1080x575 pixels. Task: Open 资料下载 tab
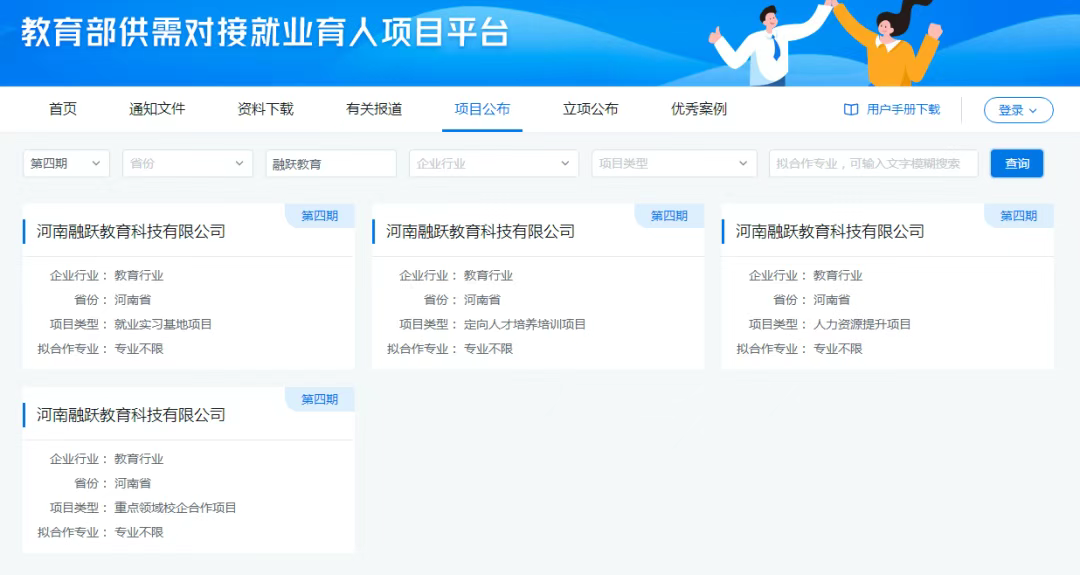pos(265,109)
